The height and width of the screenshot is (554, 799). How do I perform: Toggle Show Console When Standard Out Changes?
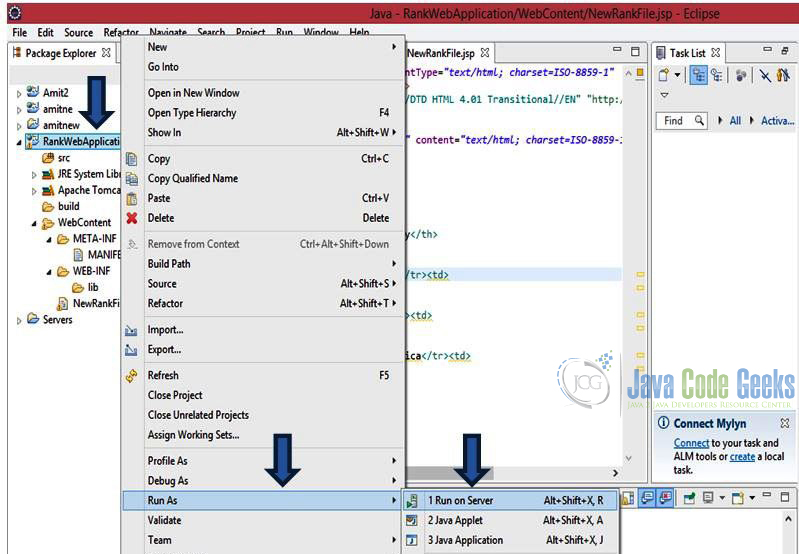(x=647, y=497)
